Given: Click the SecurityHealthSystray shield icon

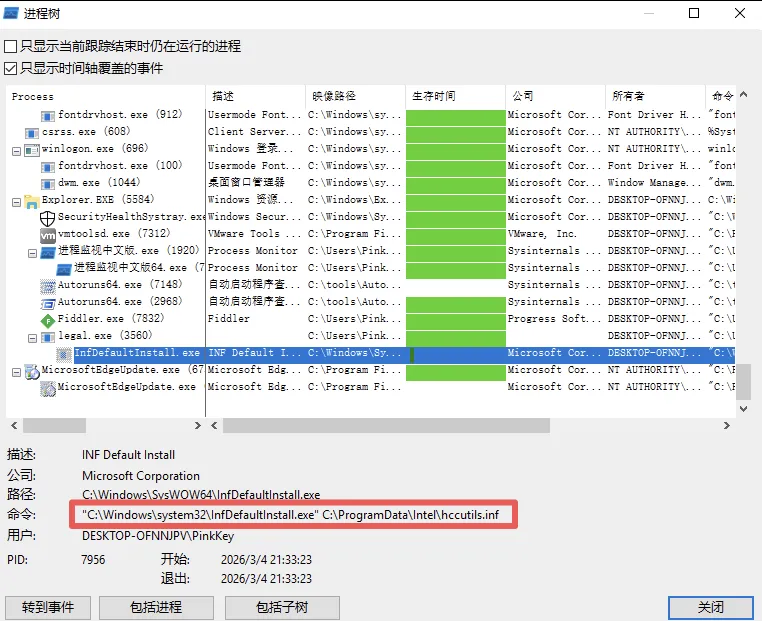Looking at the screenshot, I should click(x=48, y=218).
